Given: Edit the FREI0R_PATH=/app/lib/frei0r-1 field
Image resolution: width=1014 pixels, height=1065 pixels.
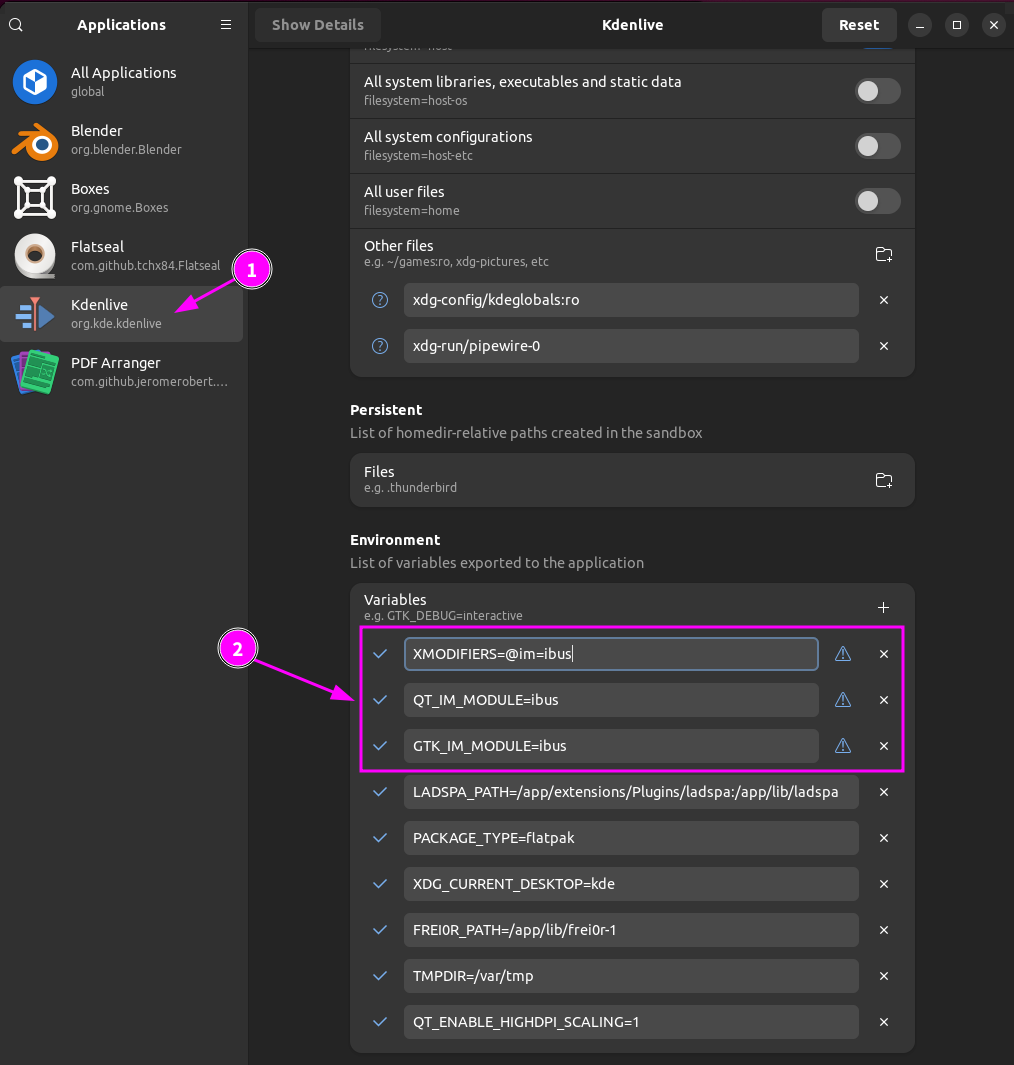Looking at the screenshot, I should coord(631,930).
